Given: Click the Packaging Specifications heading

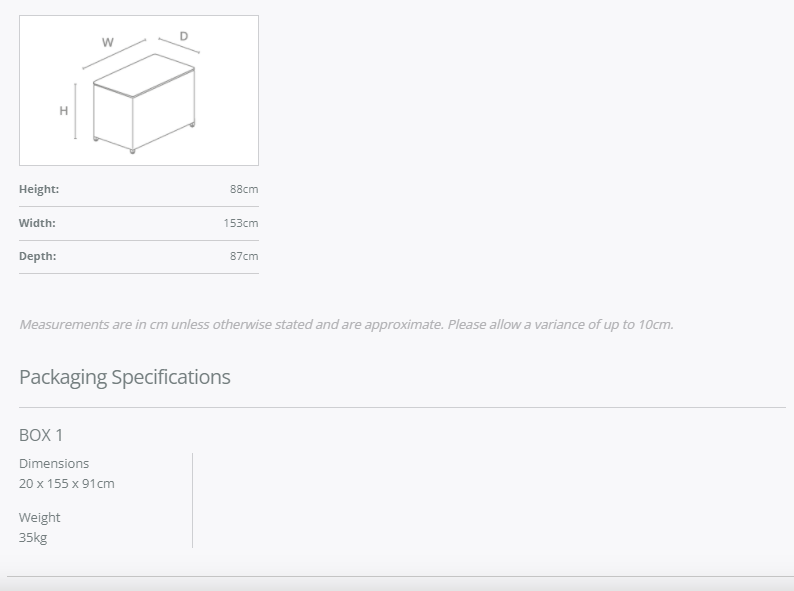Looking at the screenshot, I should (x=125, y=377).
